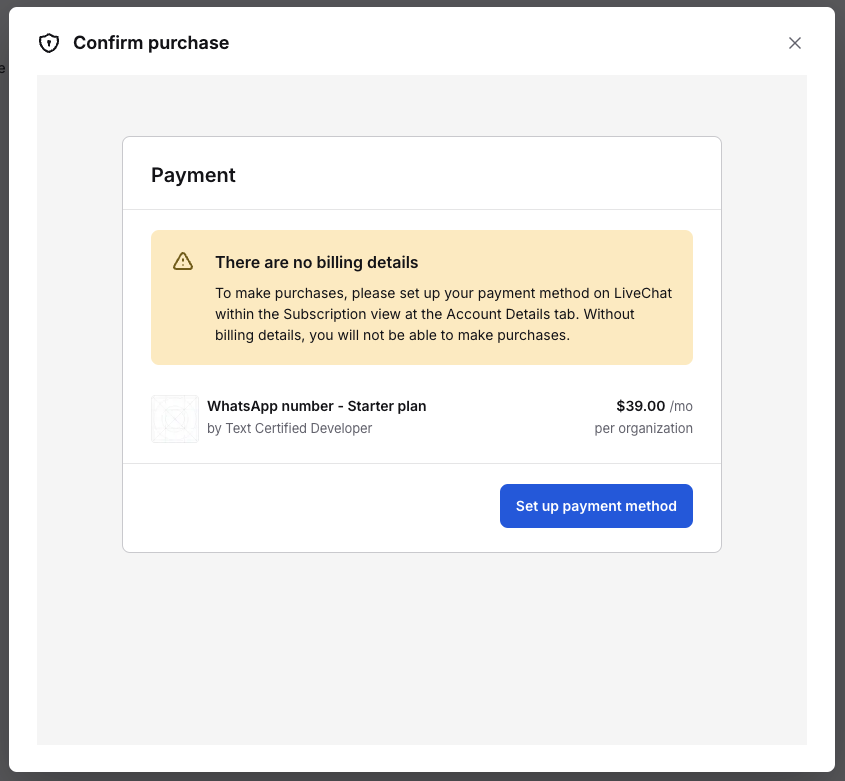Click the last line of the warning message
The image size is (845, 781).
pos(392,335)
